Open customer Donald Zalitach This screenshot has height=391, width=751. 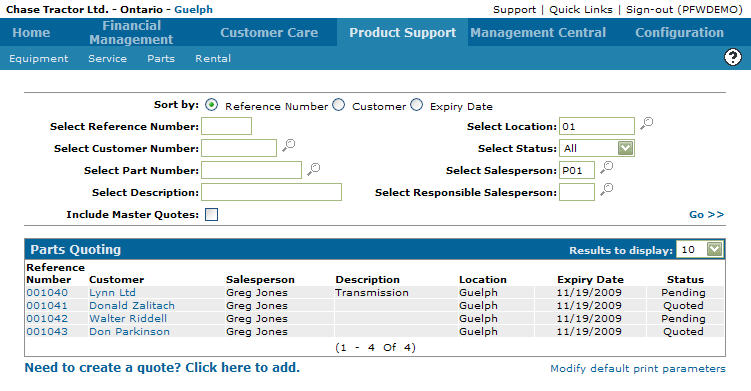click(x=132, y=305)
